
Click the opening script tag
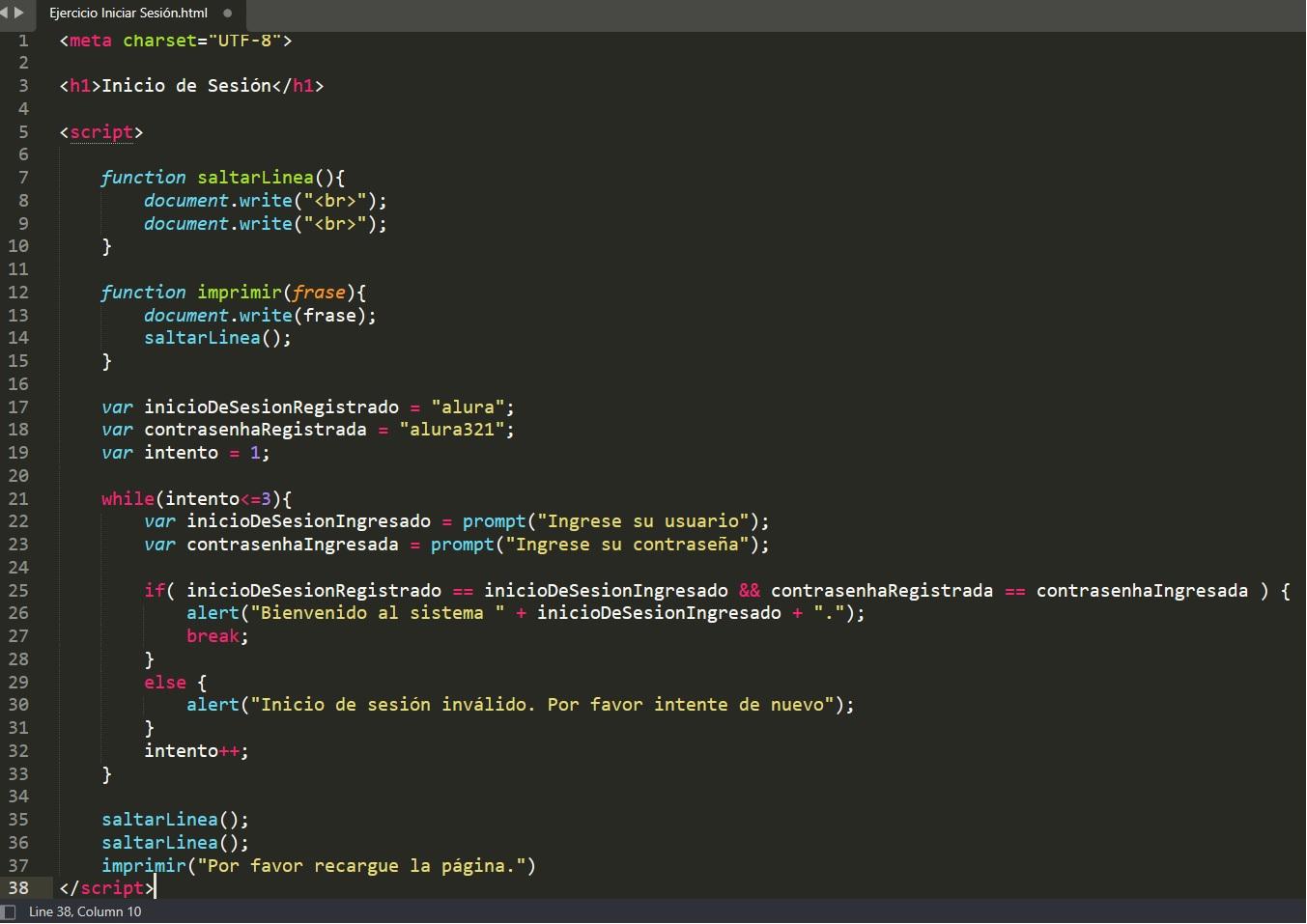pyautogui.click(x=101, y=132)
